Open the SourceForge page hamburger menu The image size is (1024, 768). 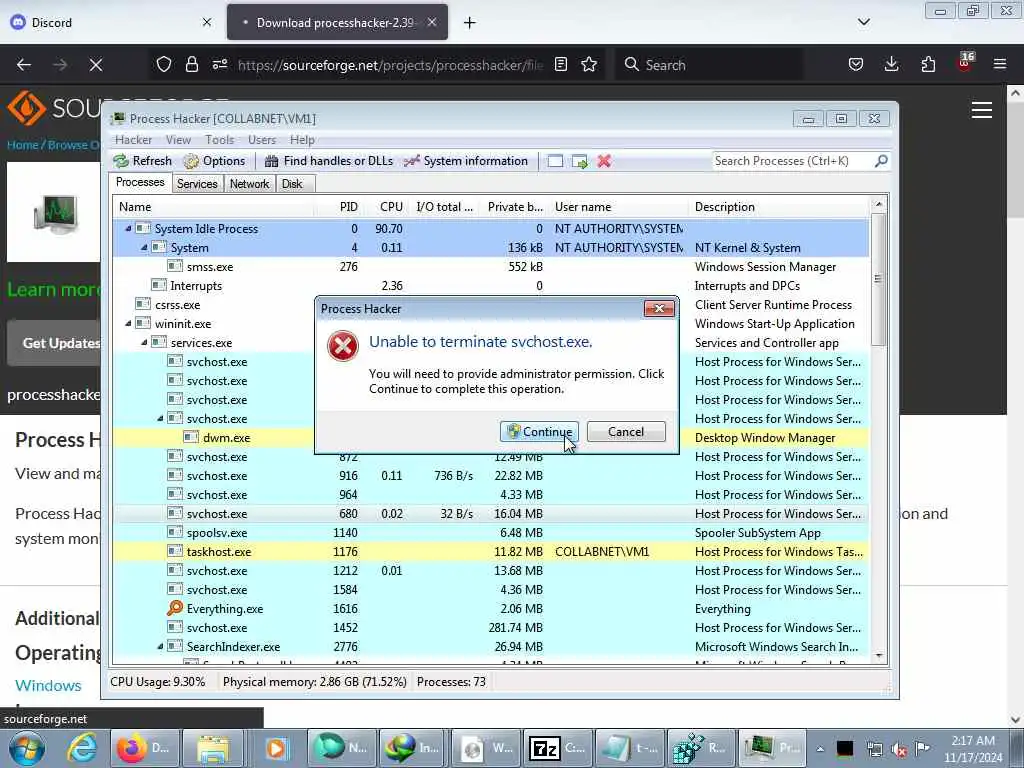[x=982, y=110]
